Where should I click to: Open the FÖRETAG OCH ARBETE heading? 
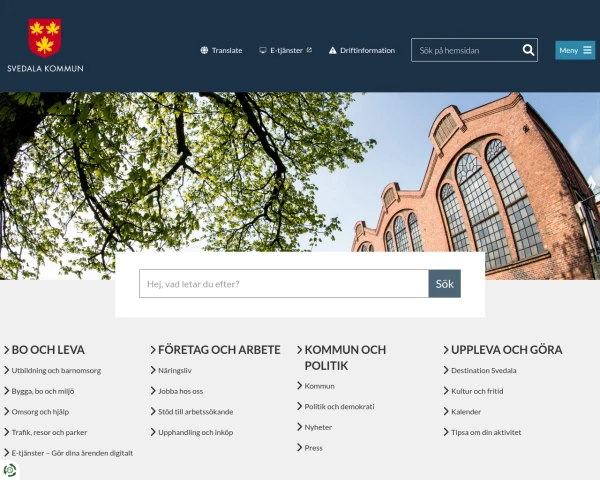point(219,349)
